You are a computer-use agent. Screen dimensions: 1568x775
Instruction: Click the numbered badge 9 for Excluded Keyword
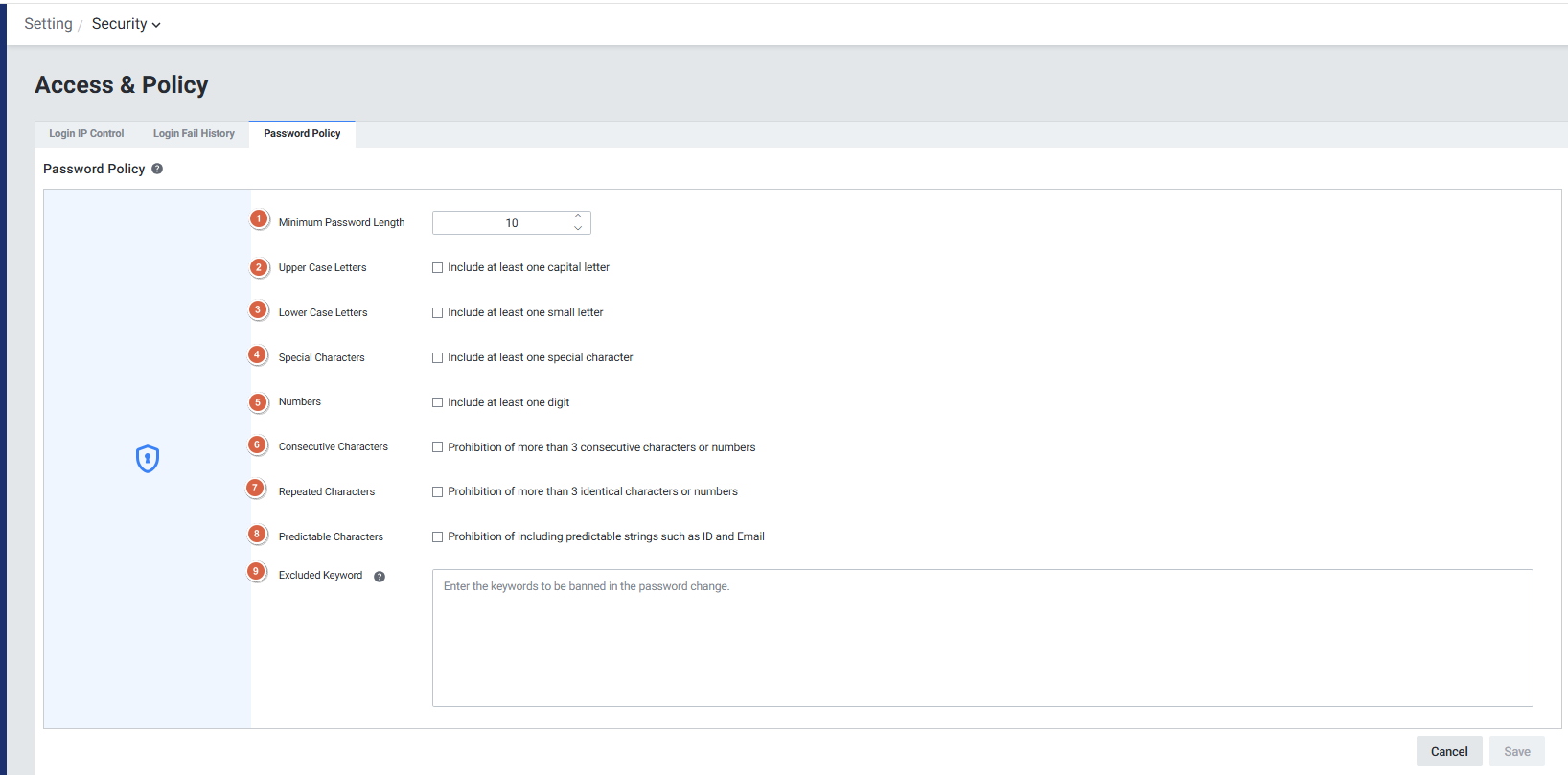(x=256, y=572)
